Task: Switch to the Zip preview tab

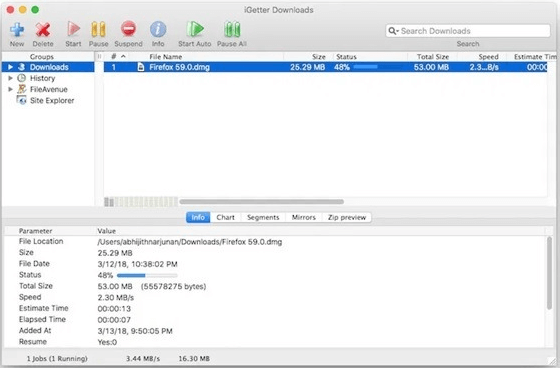Action: tap(347, 217)
